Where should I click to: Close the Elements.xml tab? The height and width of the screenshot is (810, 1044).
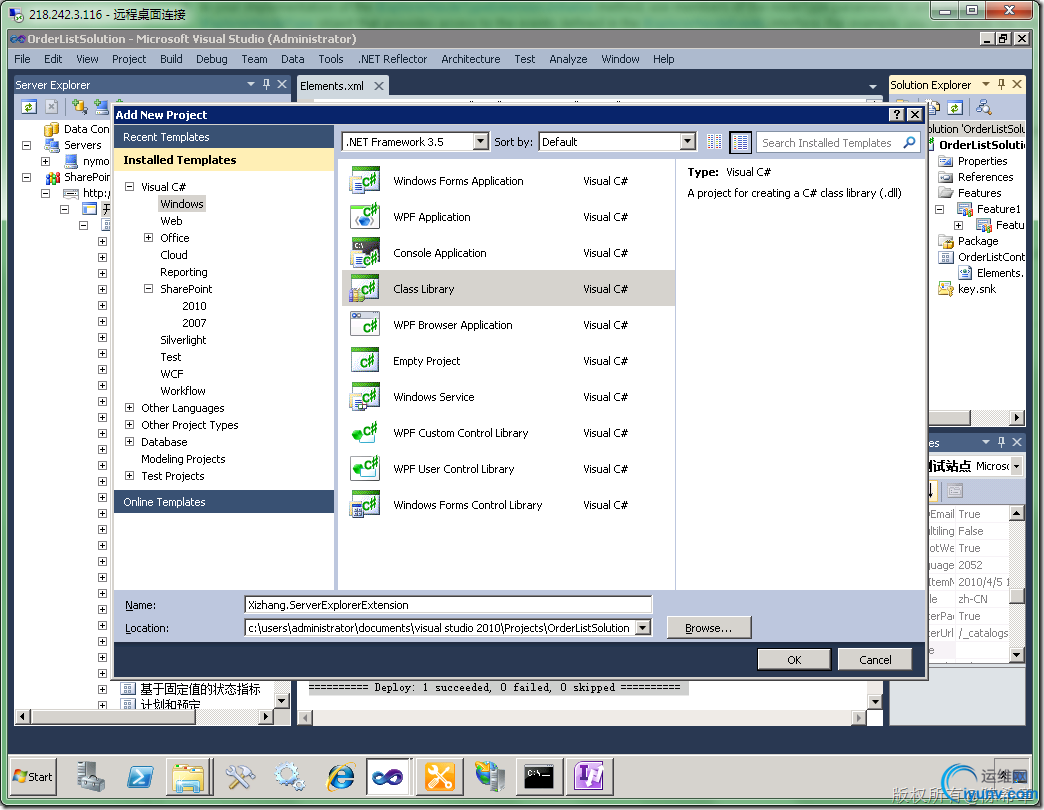pyautogui.click(x=378, y=86)
